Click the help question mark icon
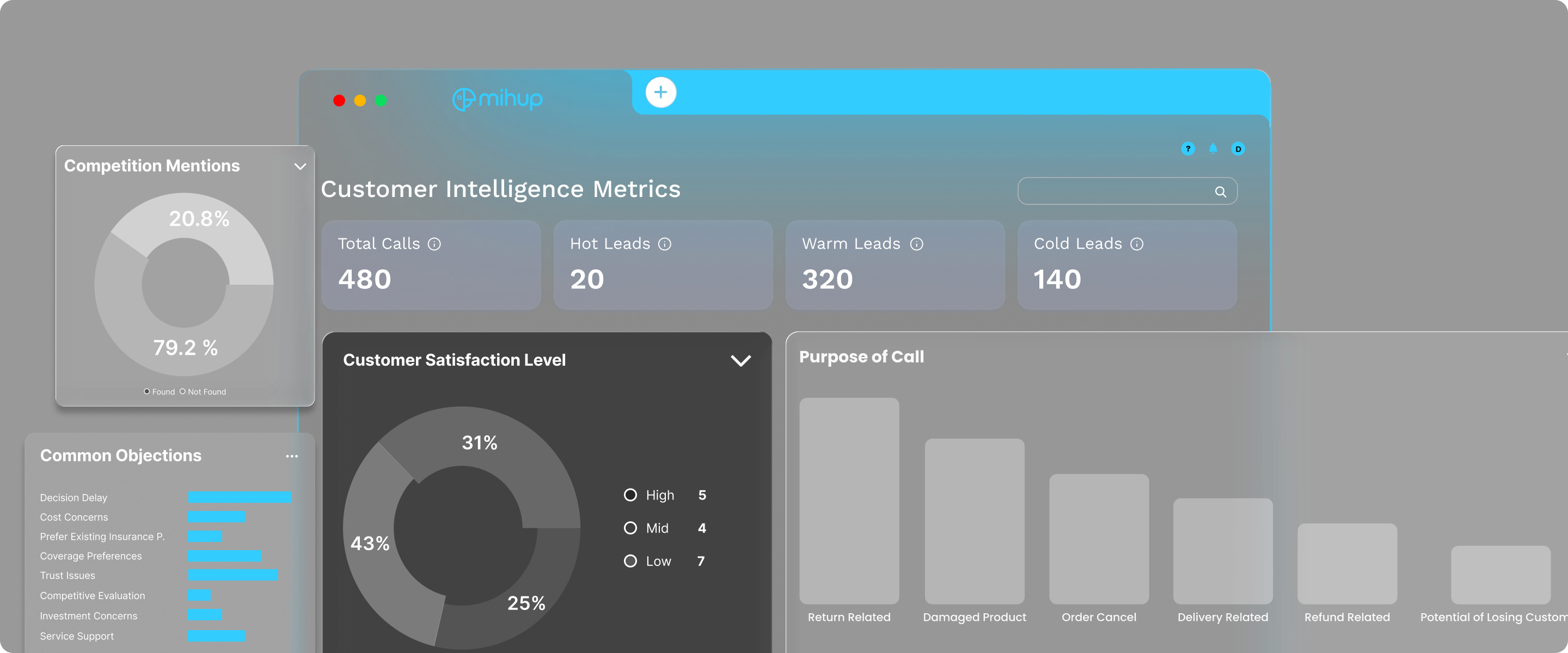 pyautogui.click(x=1187, y=149)
